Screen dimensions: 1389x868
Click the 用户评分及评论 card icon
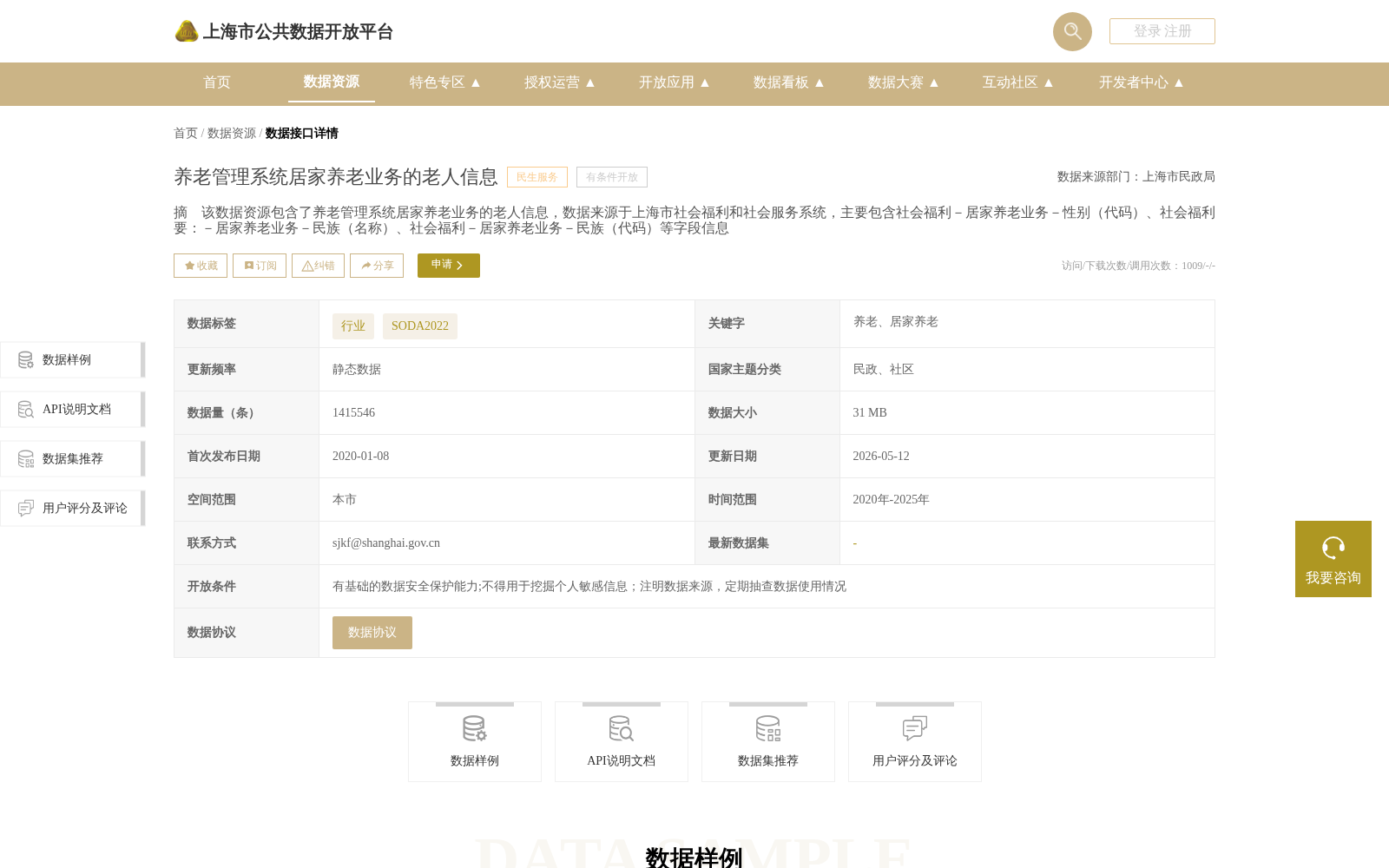pyautogui.click(x=915, y=728)
